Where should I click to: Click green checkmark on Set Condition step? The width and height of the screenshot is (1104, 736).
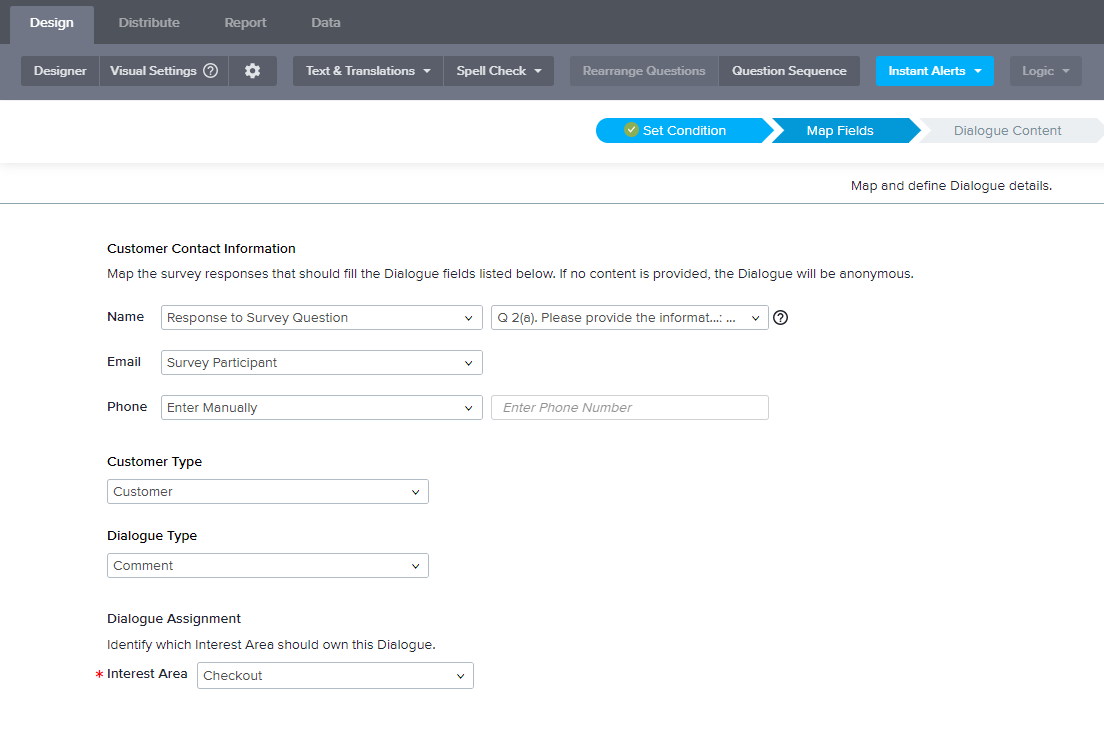coord(631,130)
